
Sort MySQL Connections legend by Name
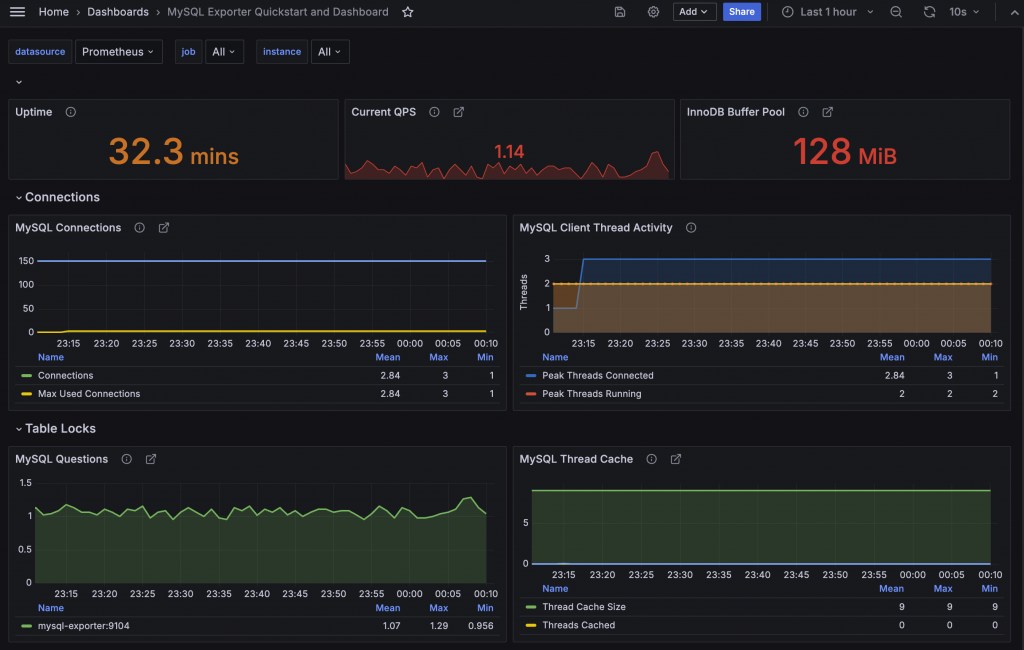[x=50, y=357]
